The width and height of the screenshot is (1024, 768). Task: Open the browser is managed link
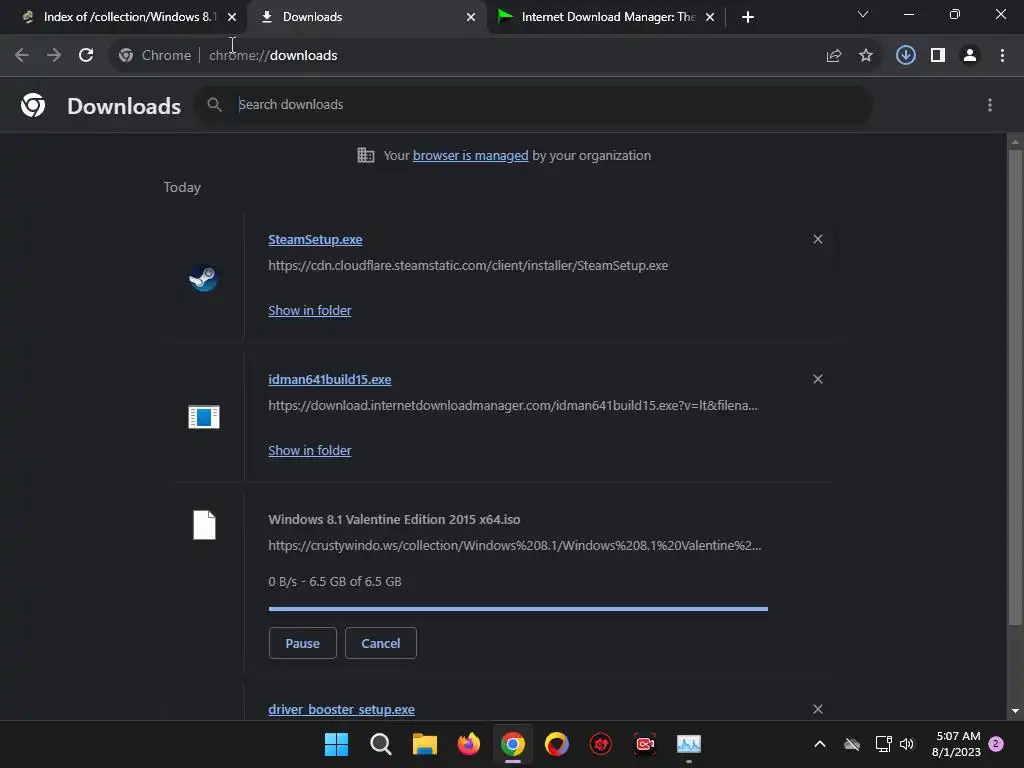[470, 155]
